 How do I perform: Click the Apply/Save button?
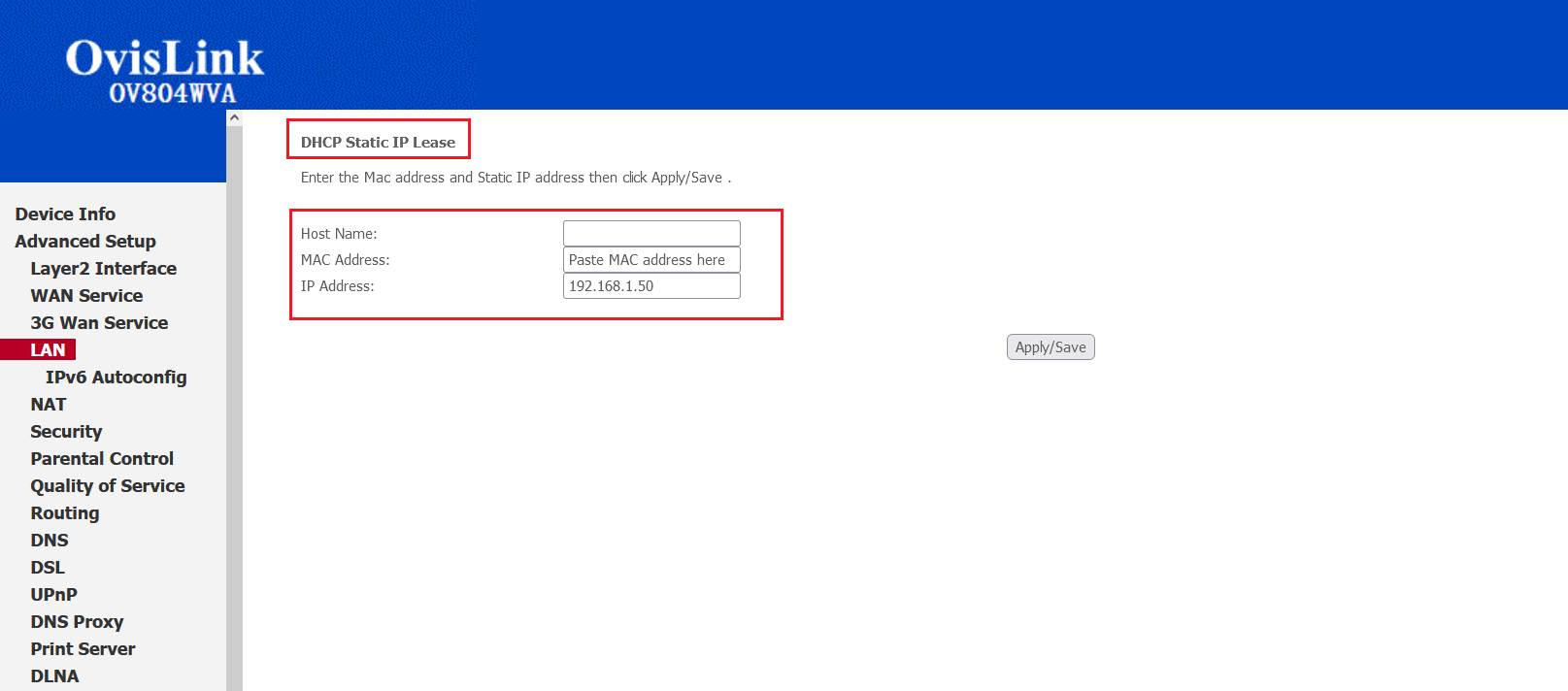[1051, 347]
